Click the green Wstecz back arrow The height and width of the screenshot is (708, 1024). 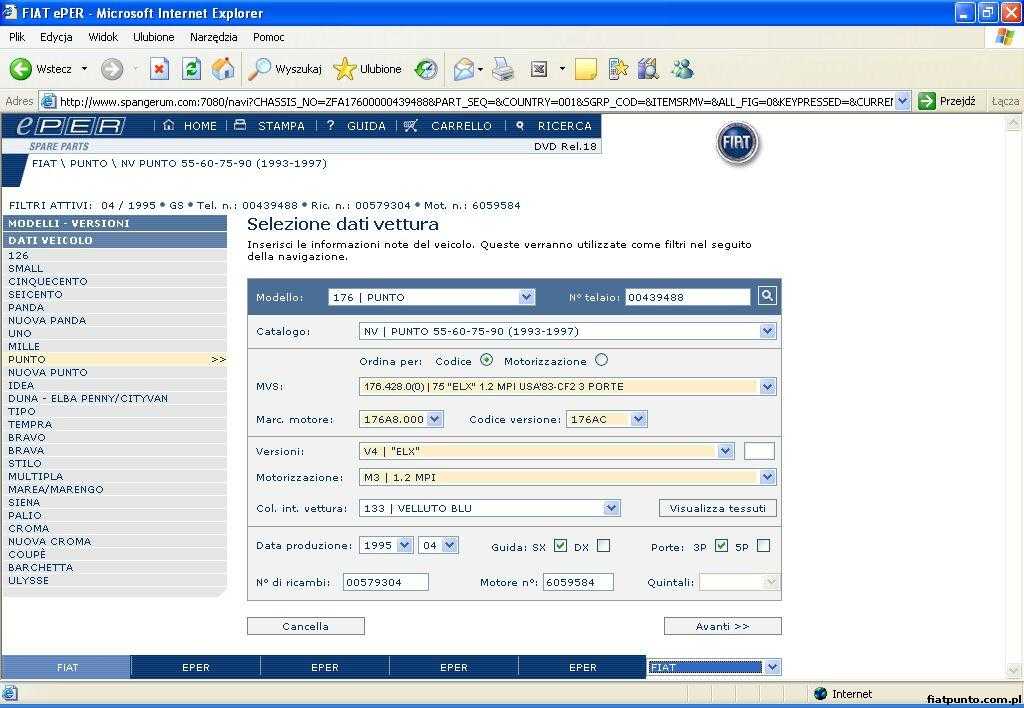pos(21,69)
